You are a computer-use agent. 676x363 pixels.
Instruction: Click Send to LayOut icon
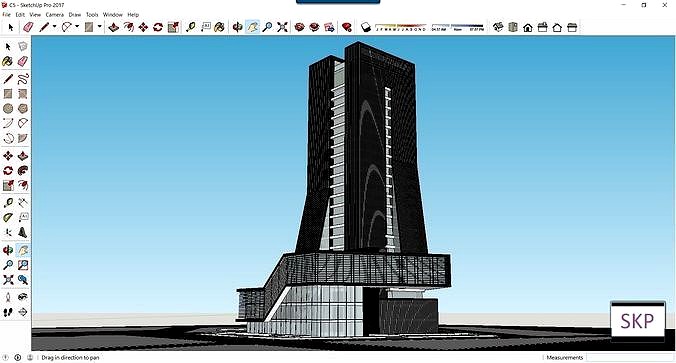coord(329,27)
